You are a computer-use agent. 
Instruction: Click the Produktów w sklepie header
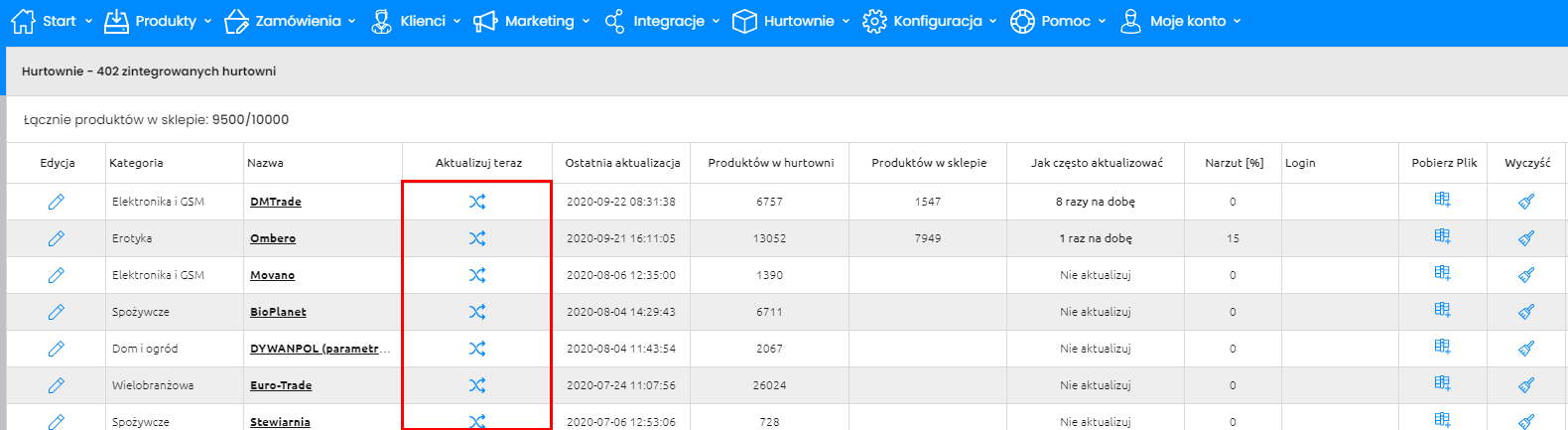(929, 163)
